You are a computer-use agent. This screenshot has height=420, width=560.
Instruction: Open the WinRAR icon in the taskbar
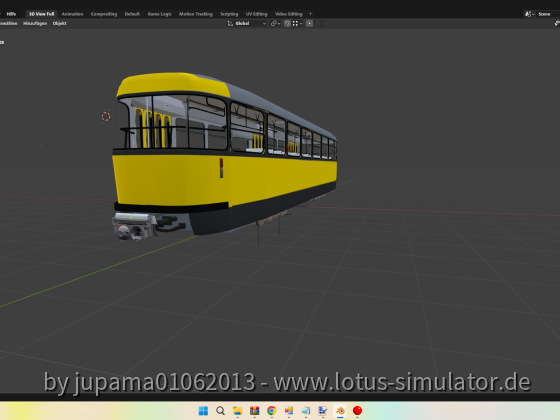(254, 411)
